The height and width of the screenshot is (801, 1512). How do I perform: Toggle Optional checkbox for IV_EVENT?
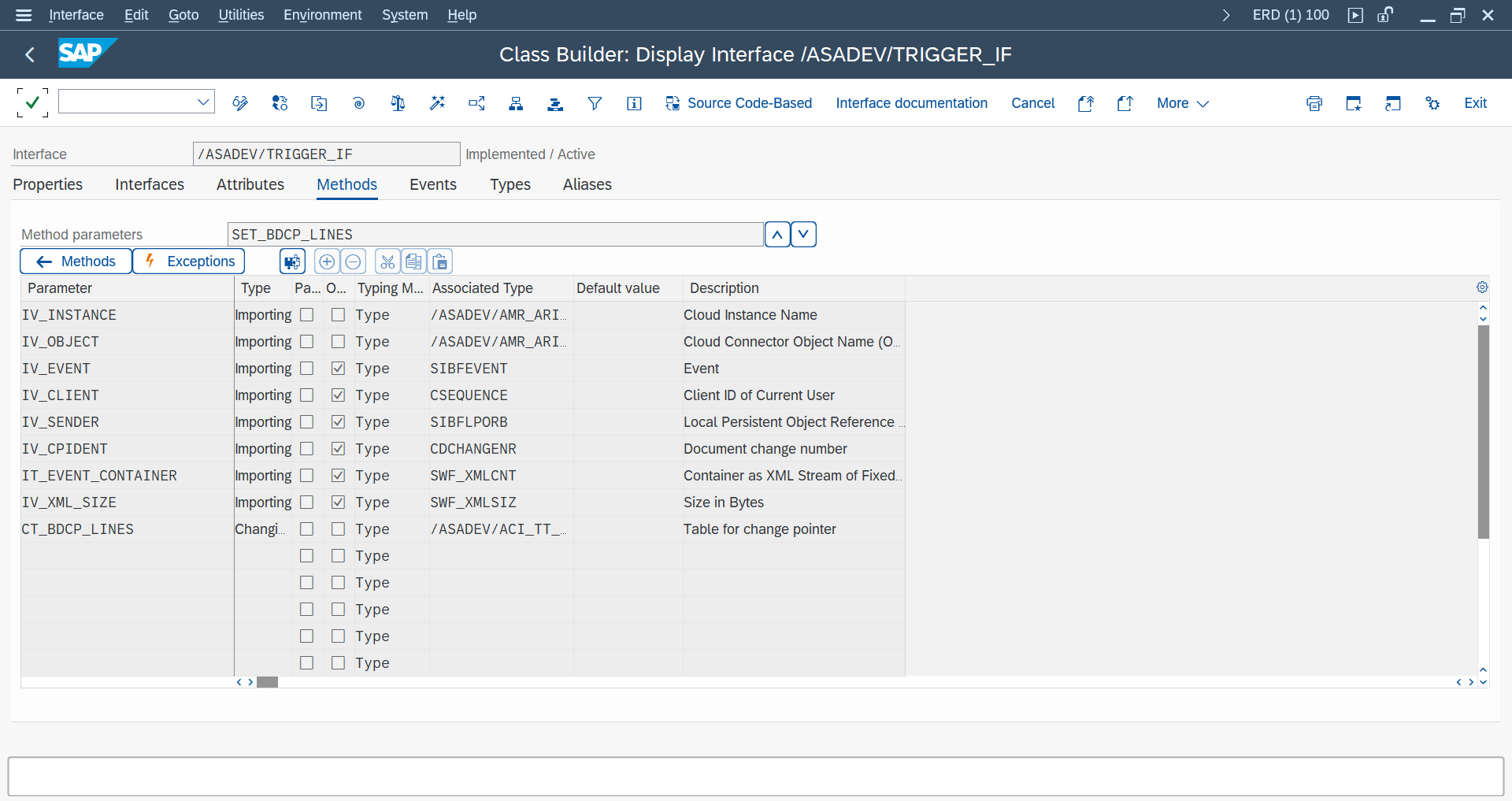click(338, 368)
